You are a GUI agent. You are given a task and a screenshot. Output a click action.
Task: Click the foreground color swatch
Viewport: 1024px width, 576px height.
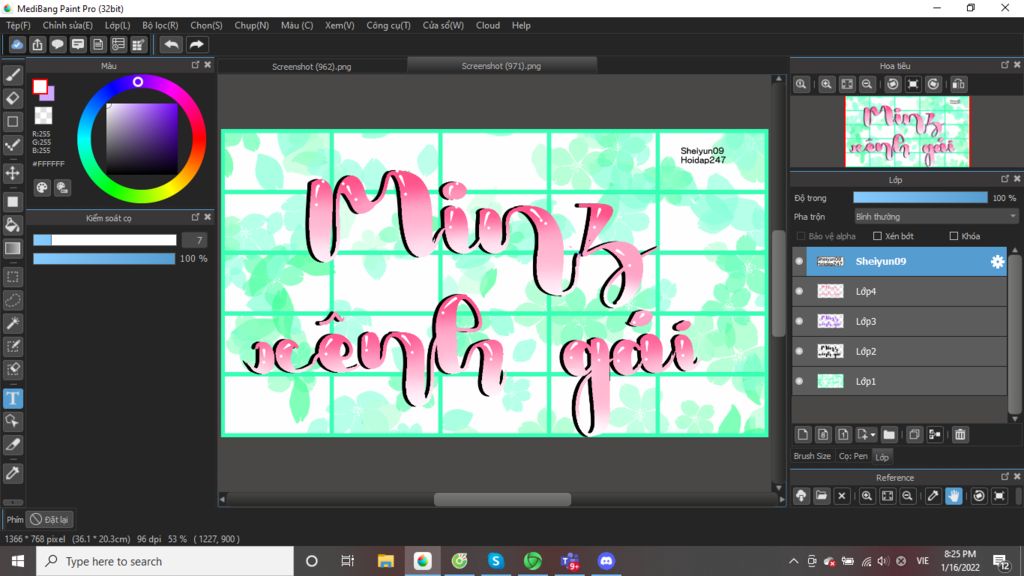coord(40,86)
